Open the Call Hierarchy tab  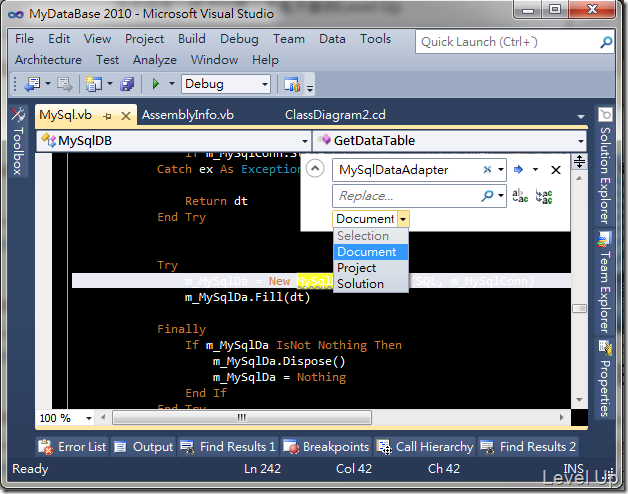coord(425,446)
